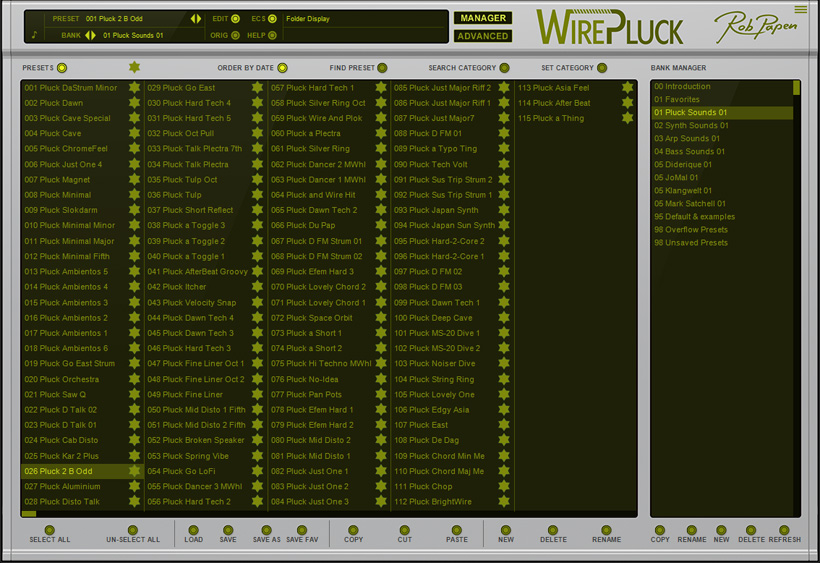820x563 pixels.
Task: Click bank manager COPY button
Action: coord(660,530)
